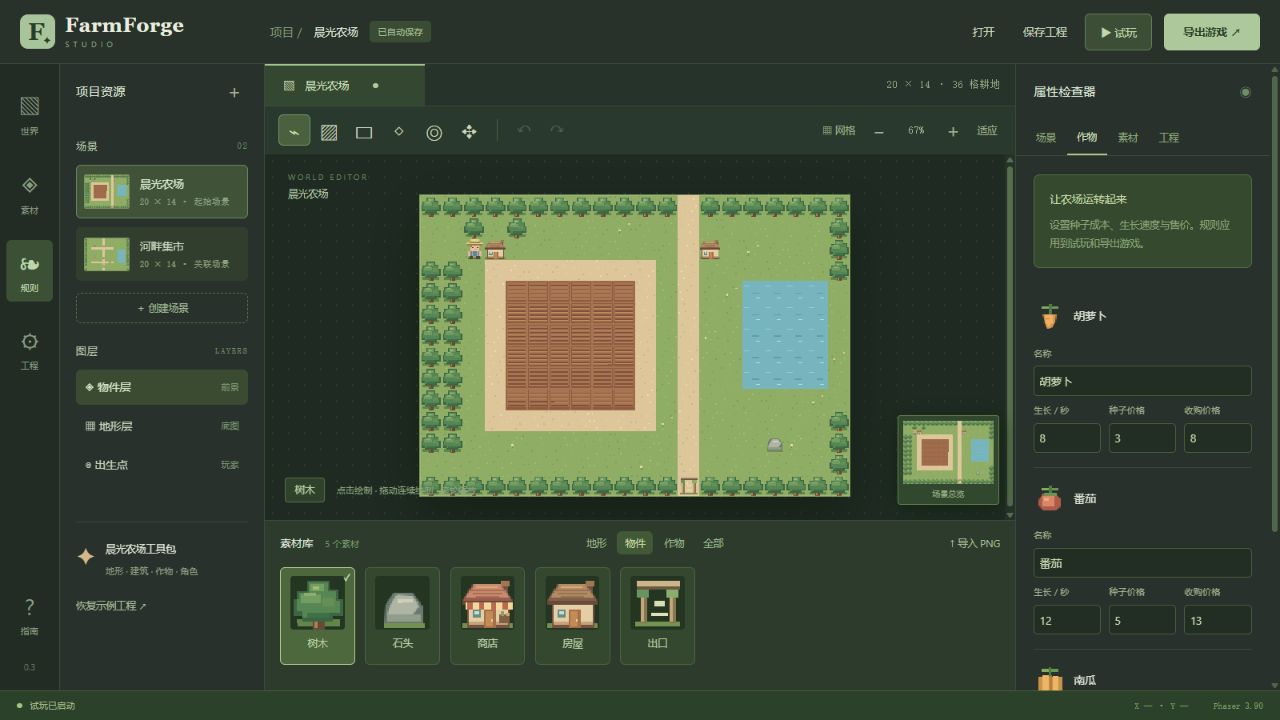Click the FarmForge logo icon
1280x720 pixels.
(38, 32)
